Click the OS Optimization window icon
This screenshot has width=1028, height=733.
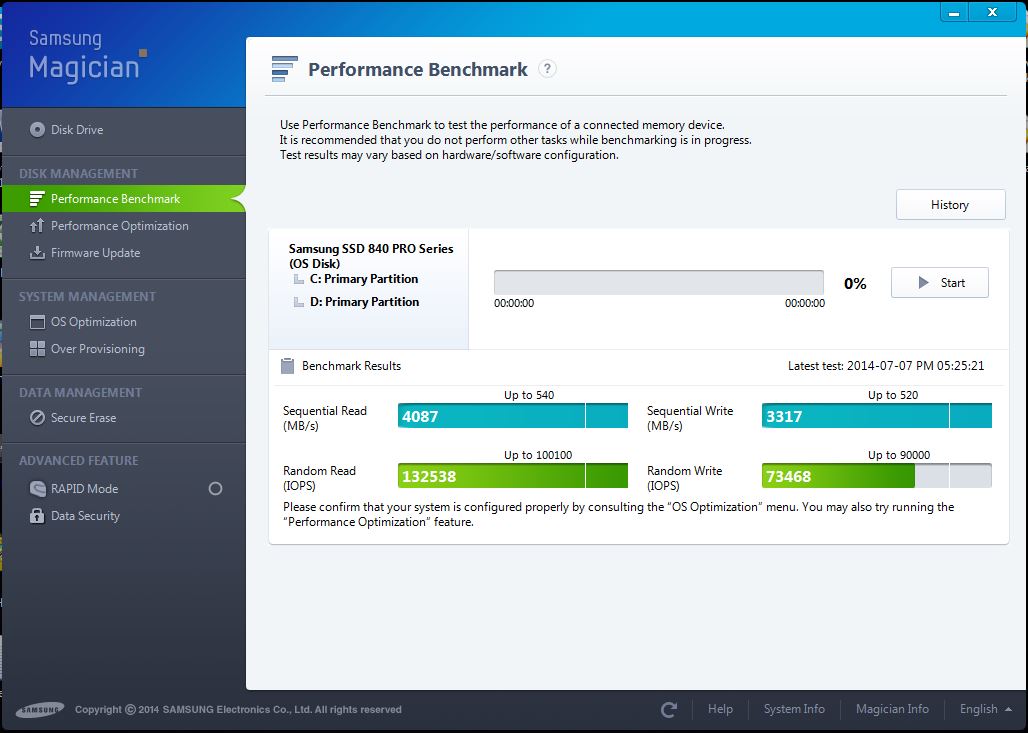coord(37,322)
